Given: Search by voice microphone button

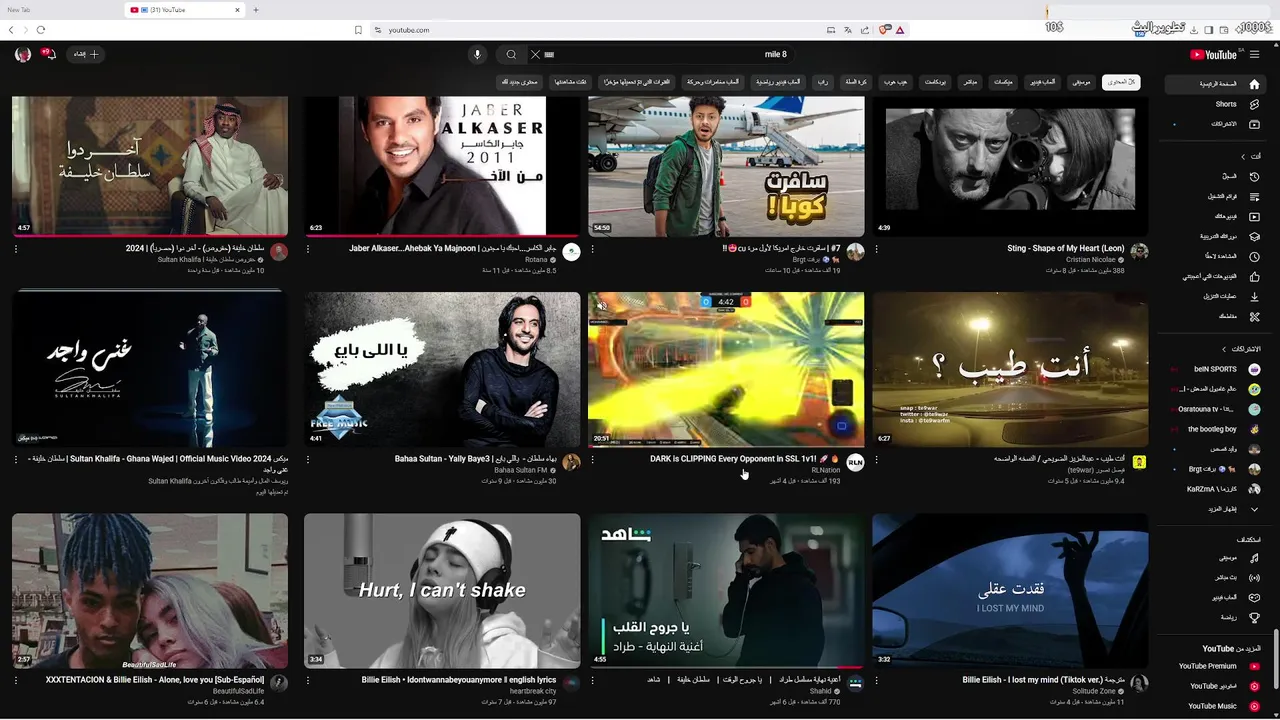Looking at the screenshot, I should (x=478, y=55).
